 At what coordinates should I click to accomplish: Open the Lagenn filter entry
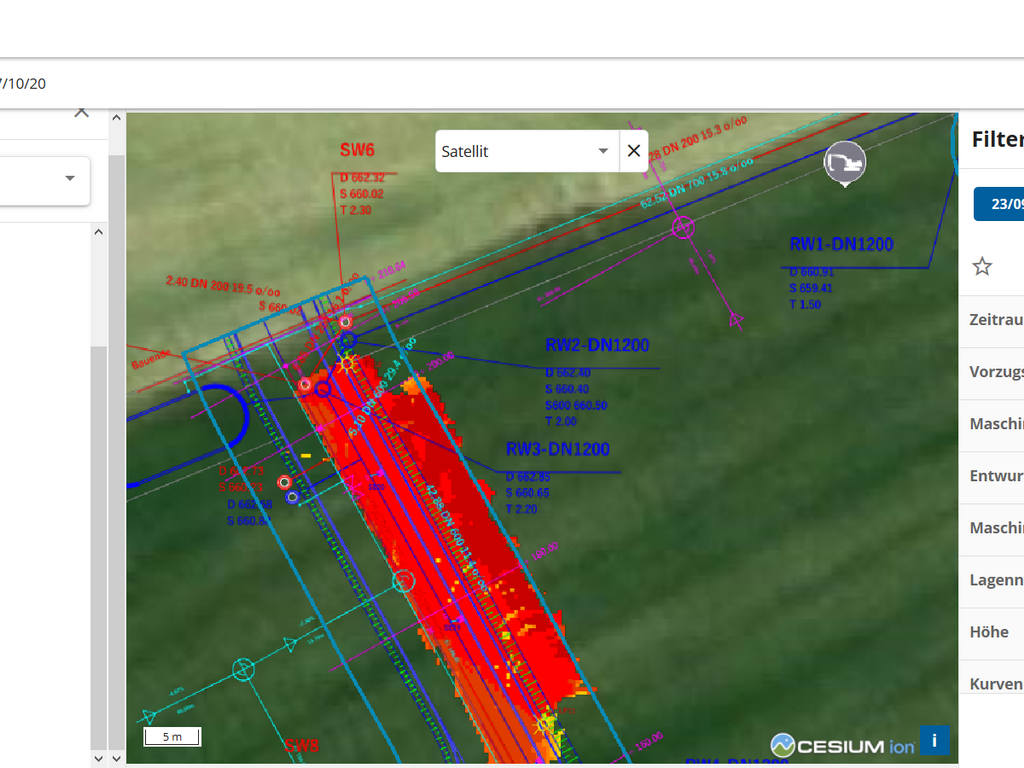995,580
